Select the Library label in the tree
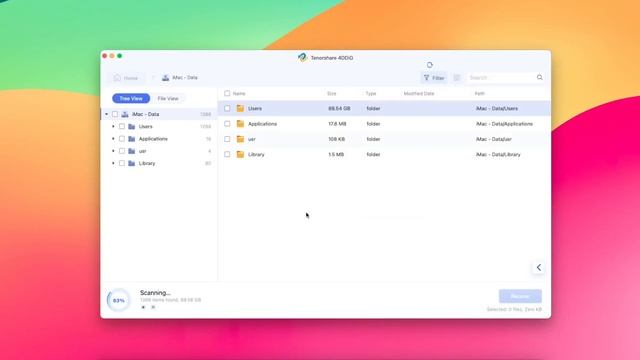640x360 pixels. (x=147, y=163)
